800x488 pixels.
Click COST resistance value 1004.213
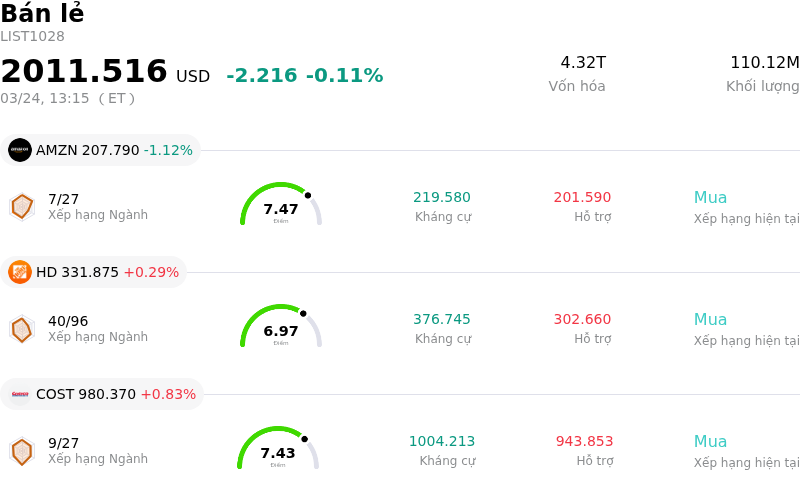pyautogui.click(x=442, y=442)
